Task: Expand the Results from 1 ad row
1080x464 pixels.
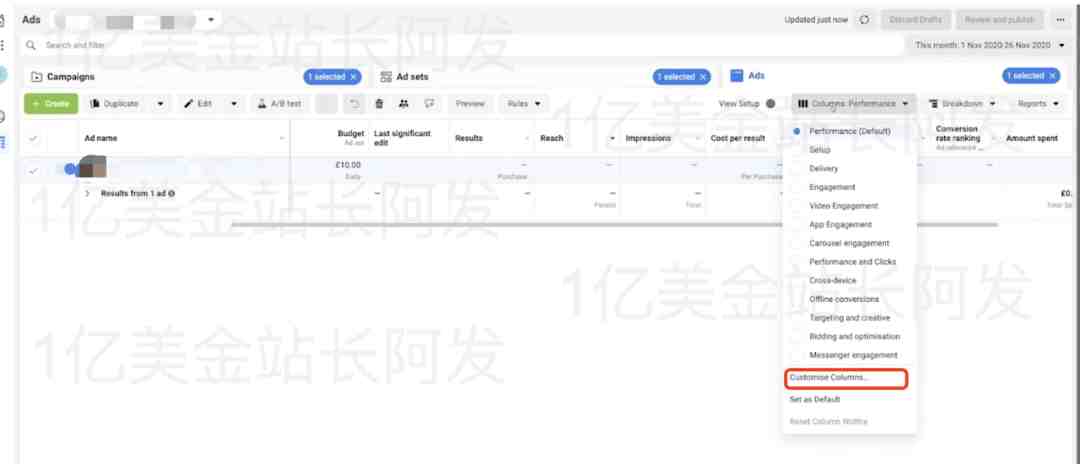Action: click(87, 194)
